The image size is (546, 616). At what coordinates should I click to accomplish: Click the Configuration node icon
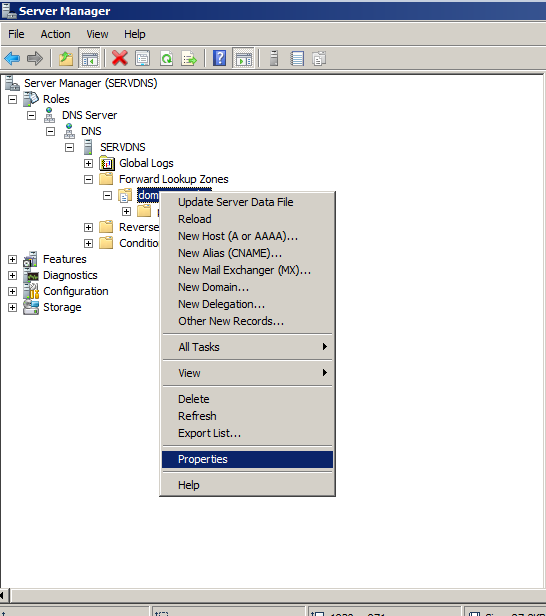pos(31,291)
